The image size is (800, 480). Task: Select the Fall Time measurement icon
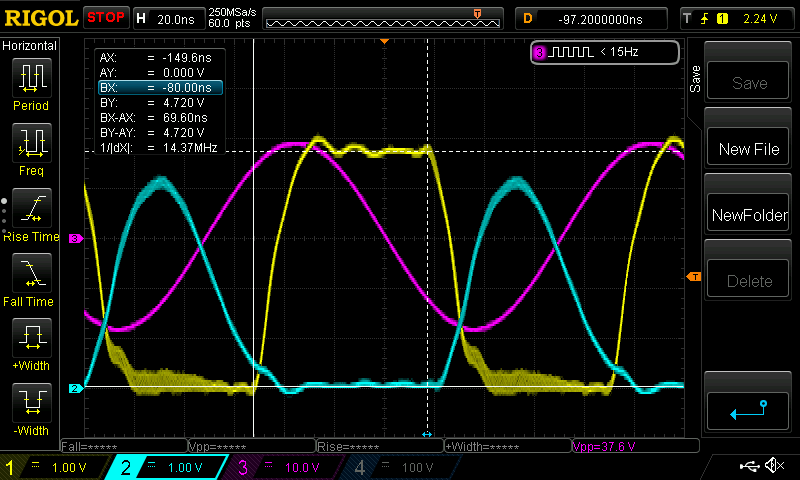32,273
